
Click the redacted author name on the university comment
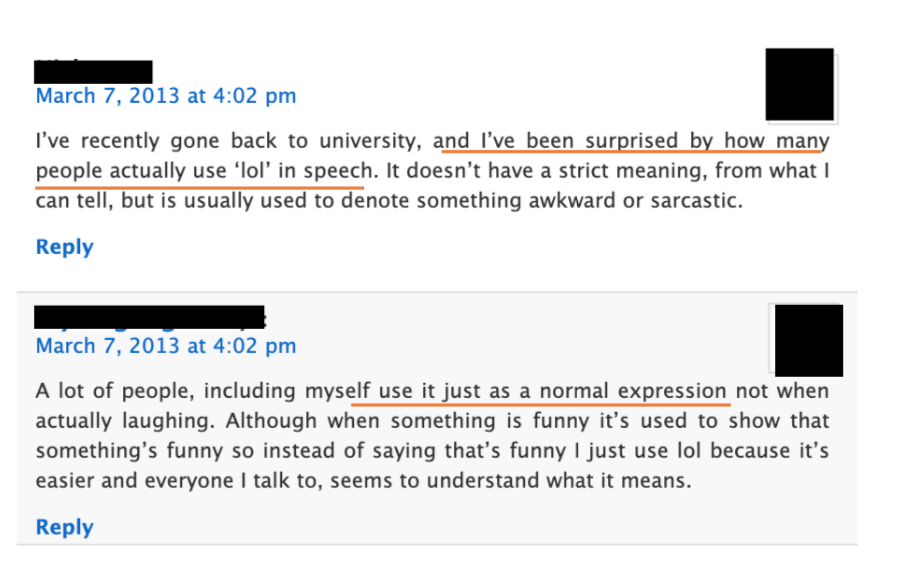click(x=93, y=72)
